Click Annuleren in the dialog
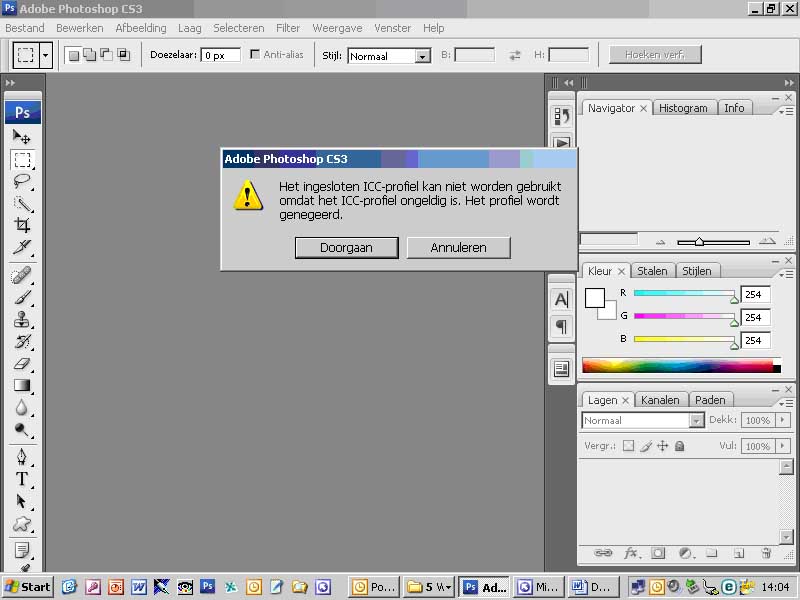Viewport: 800px width, 600px height. pos(458,247)
